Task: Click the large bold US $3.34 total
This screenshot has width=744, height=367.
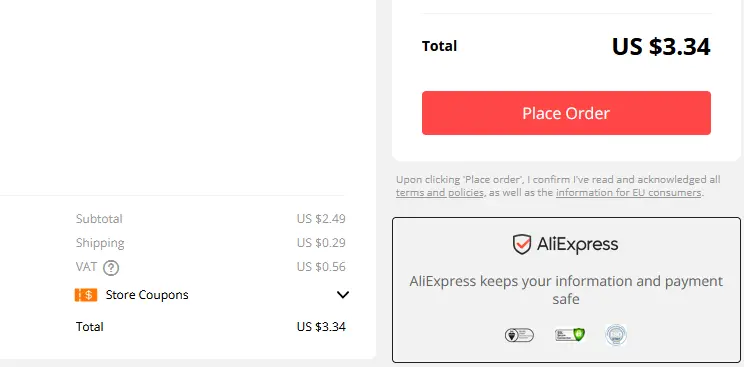Action: pos(661,47)
